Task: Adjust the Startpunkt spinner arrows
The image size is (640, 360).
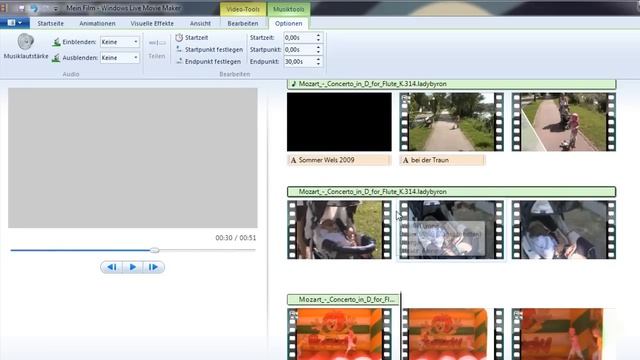Action: (x=318, y=49)
